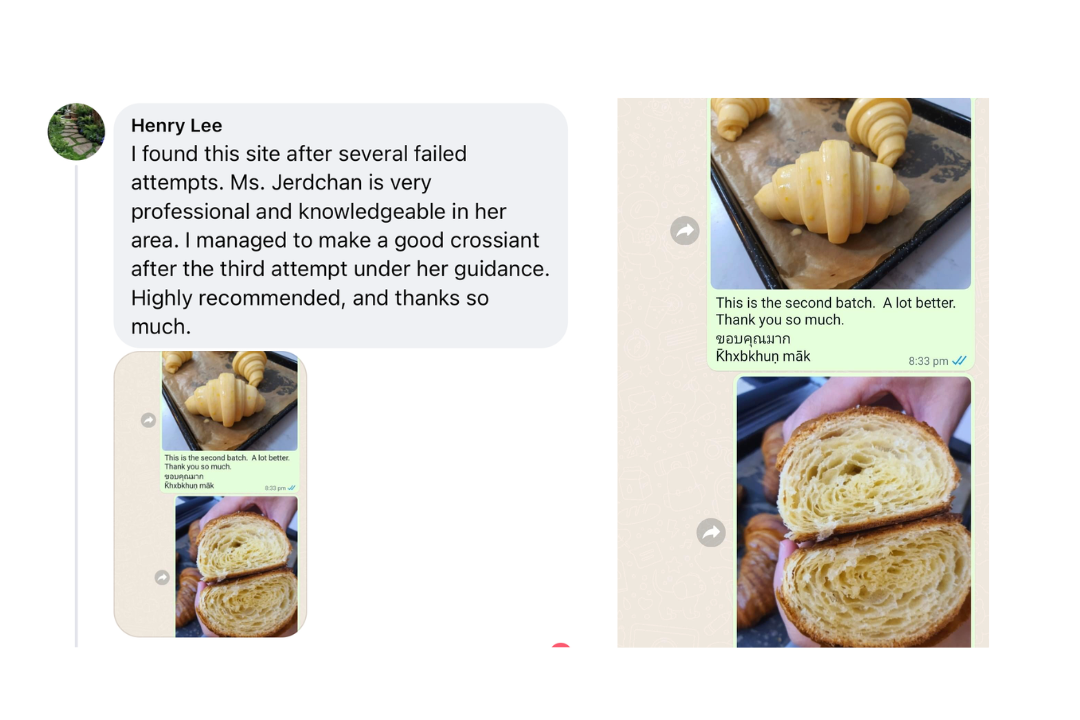This screenshot has height=720, width=1080.
Task: Click the small green message caption in attachment
Action: point(229,472)
